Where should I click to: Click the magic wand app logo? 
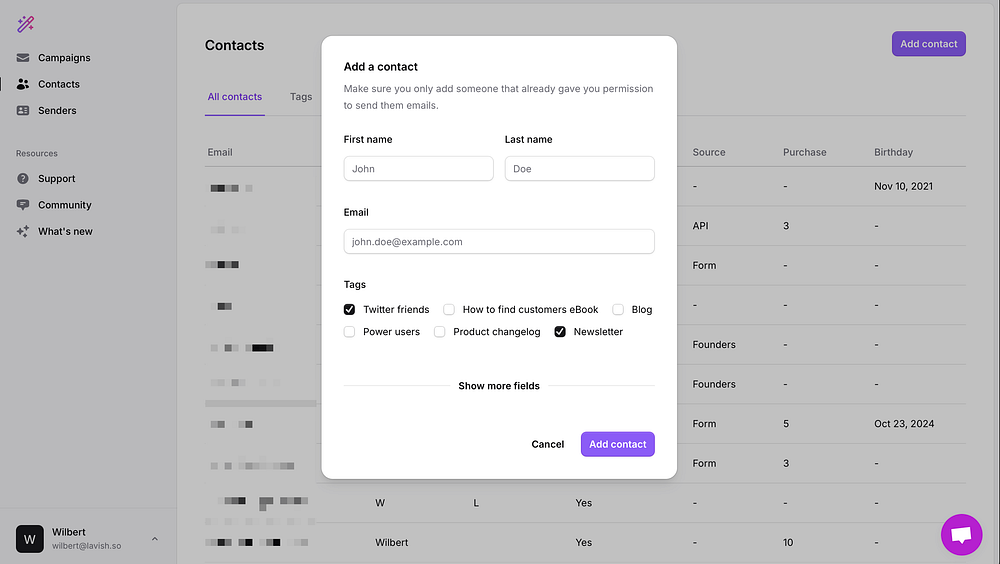point(26,24)
